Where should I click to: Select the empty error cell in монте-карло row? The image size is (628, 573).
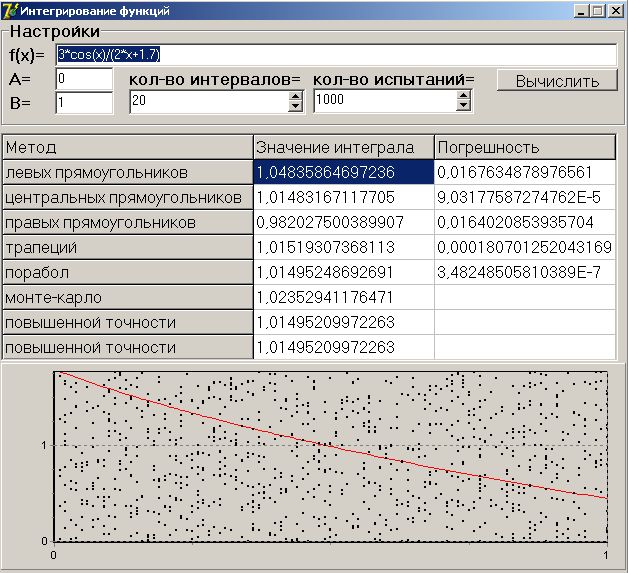click(x=525, y=298)
